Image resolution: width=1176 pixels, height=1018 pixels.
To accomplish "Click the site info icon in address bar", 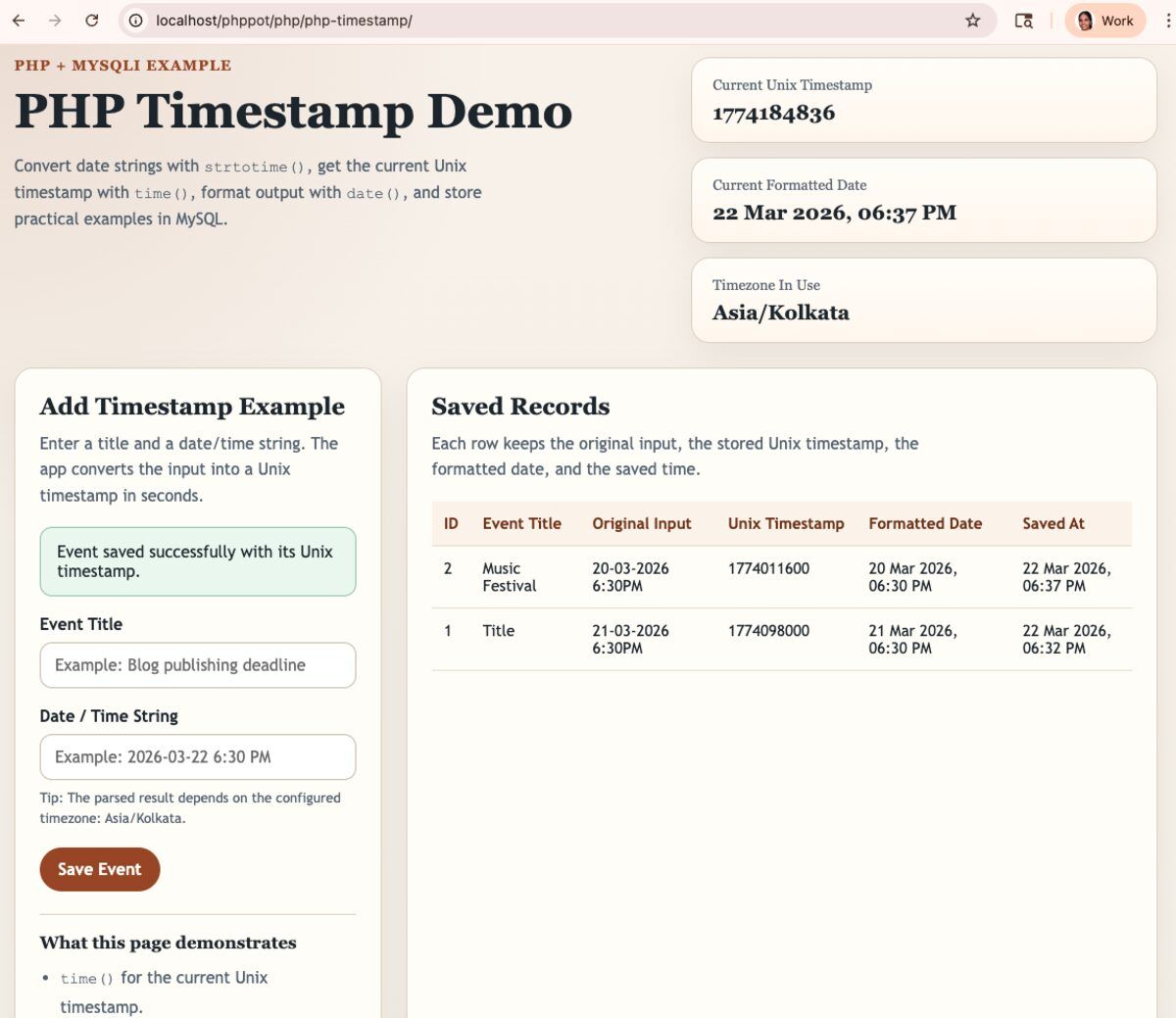I will 136,21.
